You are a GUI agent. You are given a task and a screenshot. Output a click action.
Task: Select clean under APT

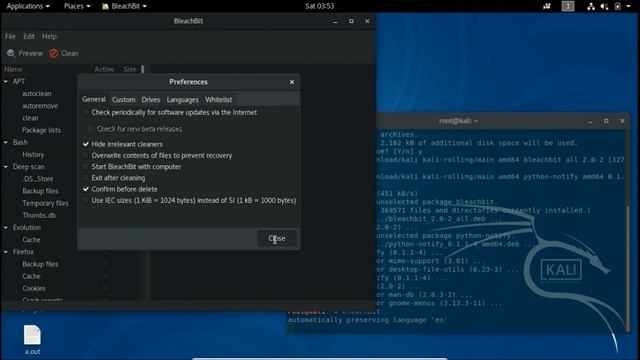[x=30, y=118]
